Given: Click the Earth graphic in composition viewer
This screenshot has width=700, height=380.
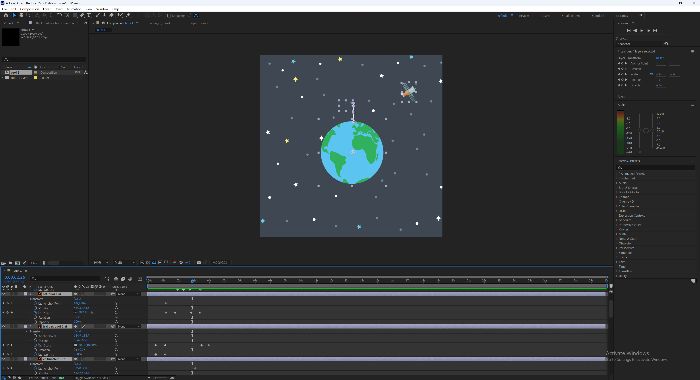Looking at the screenshot, I should tap(352, 152).
